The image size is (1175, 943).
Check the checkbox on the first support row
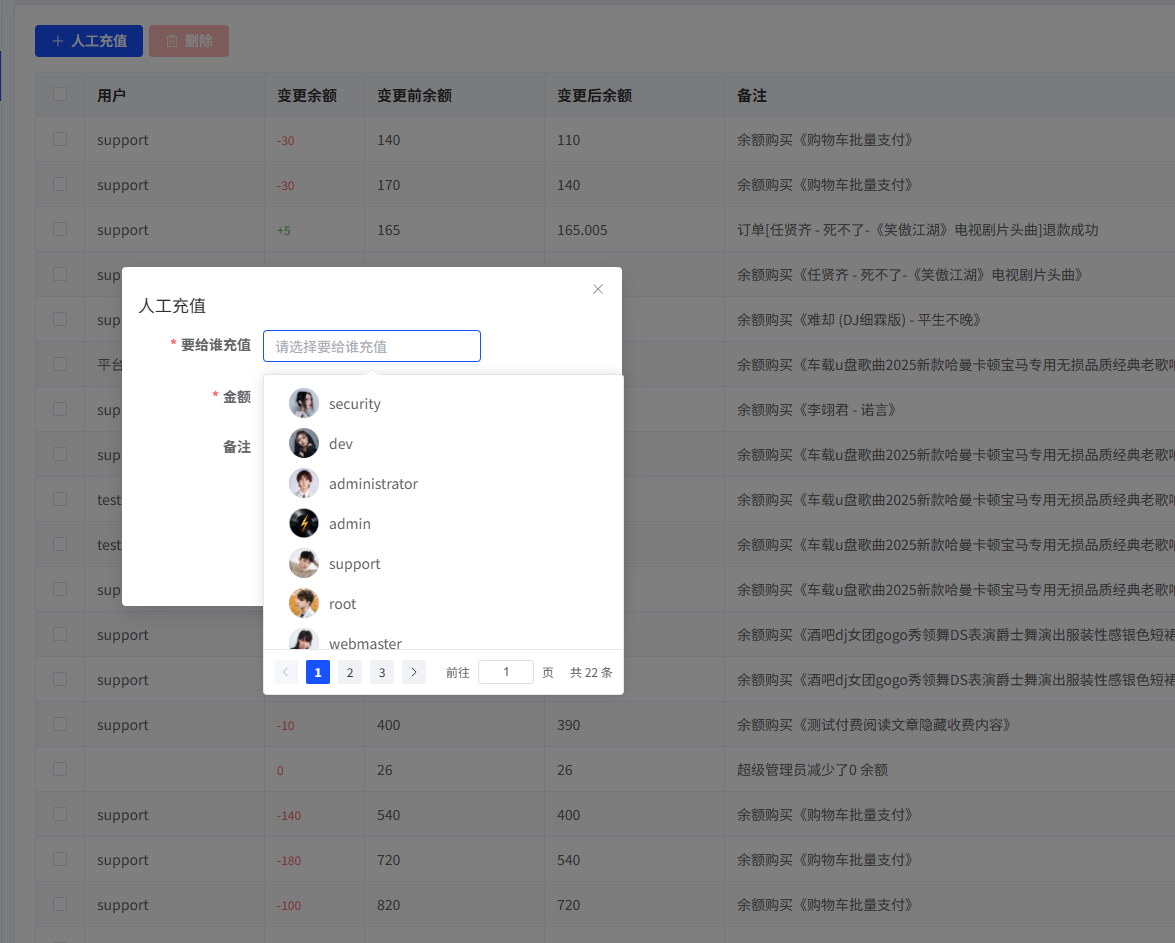(x=59, y=139)
